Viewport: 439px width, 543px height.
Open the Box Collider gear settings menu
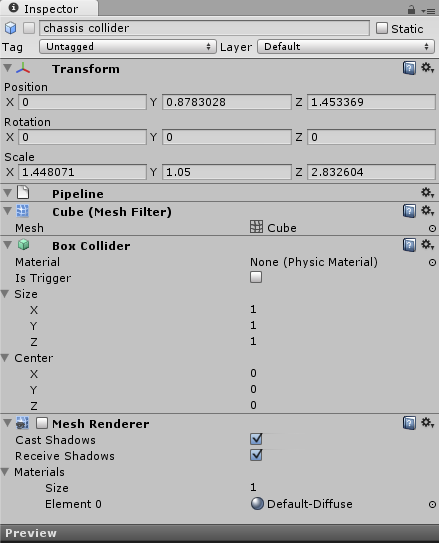427,245
